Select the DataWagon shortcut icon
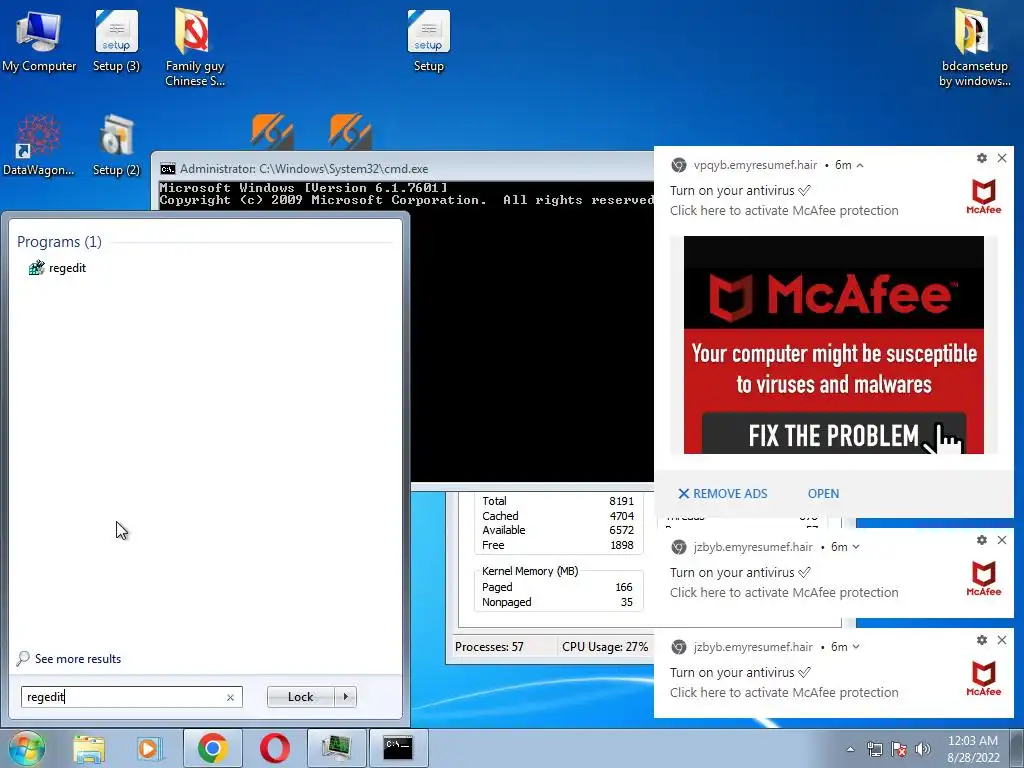 click(39, 145)
